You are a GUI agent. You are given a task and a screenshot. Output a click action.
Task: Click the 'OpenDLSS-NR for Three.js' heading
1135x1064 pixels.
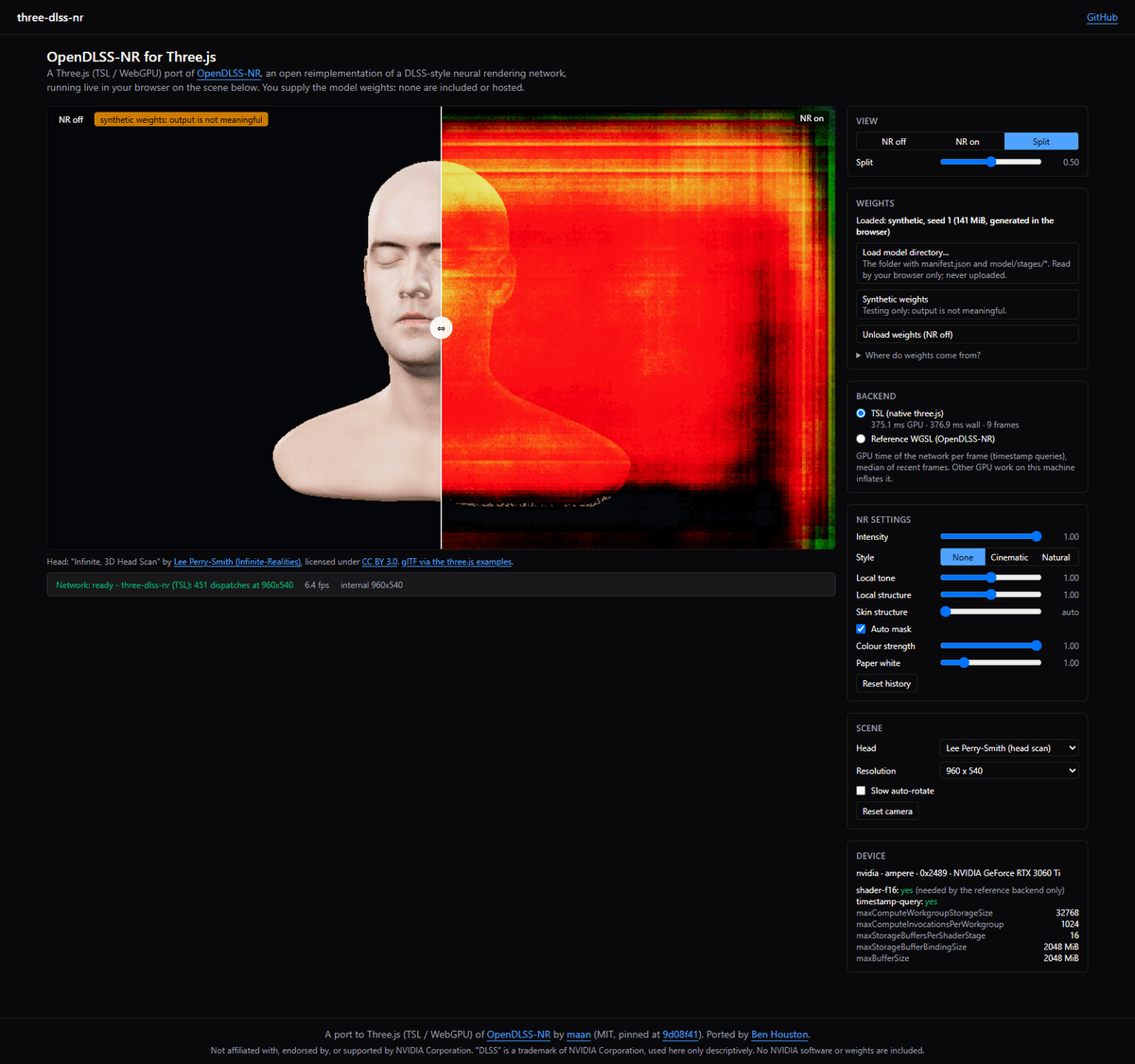pos(131,57)
